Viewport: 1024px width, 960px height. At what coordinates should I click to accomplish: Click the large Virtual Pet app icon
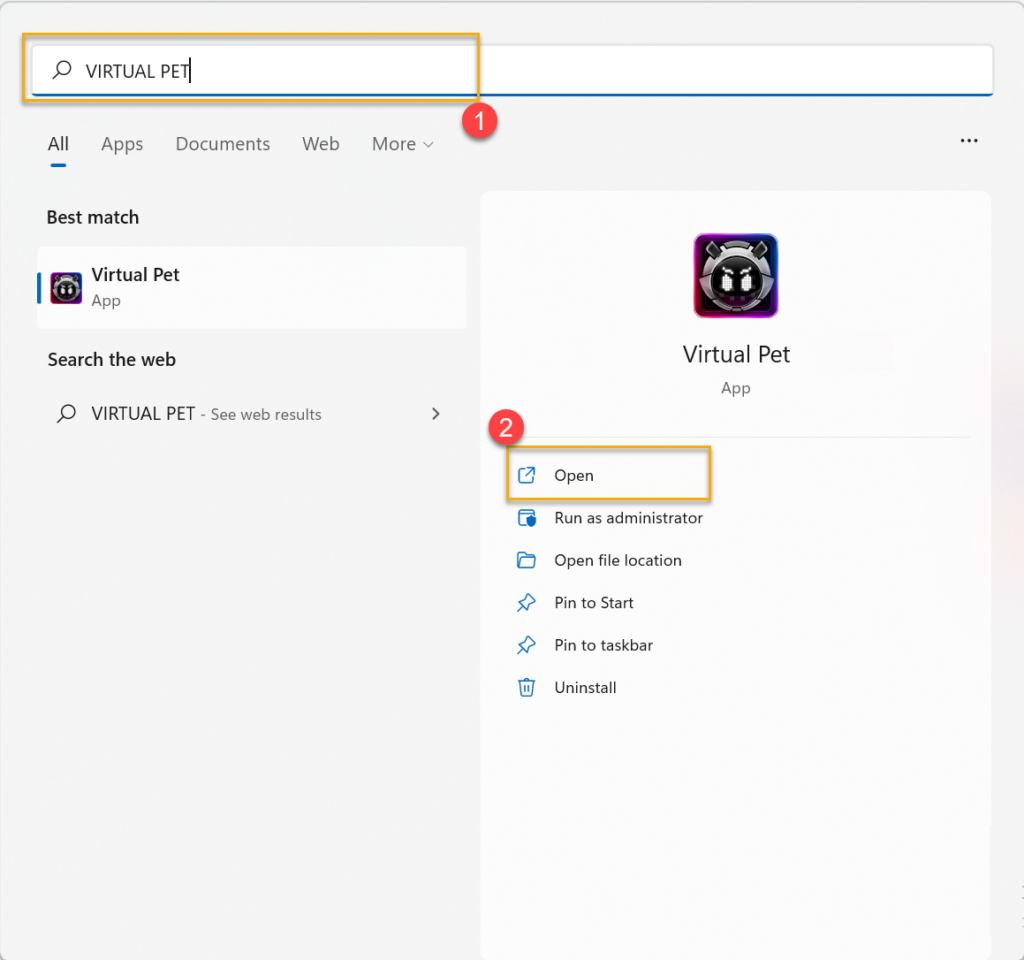[735, 276]
